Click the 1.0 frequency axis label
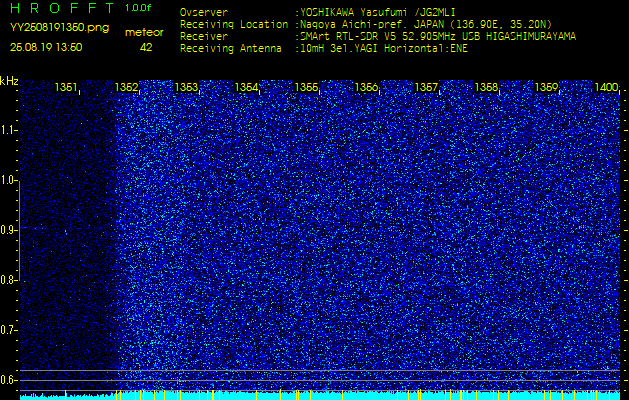 point(8,180)
